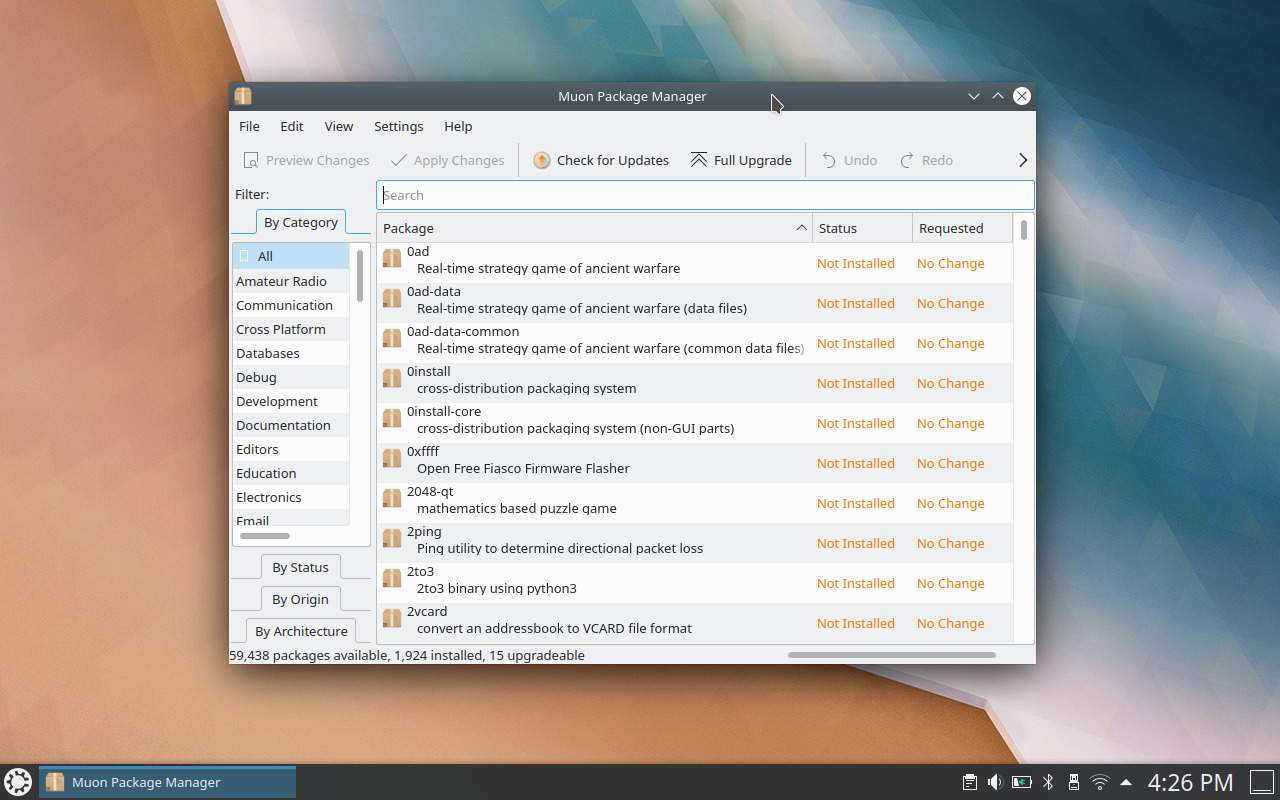The image size is (1280, 800).
Task: Start a Full Upgrade
Action: (741, 159)
